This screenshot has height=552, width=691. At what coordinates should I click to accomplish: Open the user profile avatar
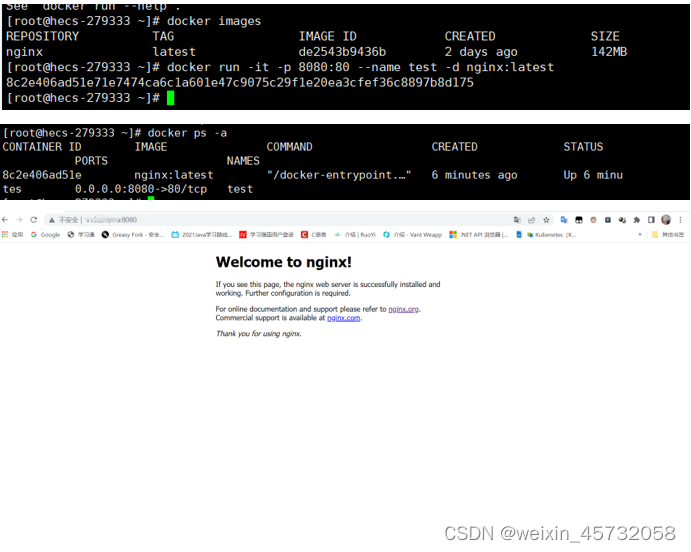click(x=666, y=219)
